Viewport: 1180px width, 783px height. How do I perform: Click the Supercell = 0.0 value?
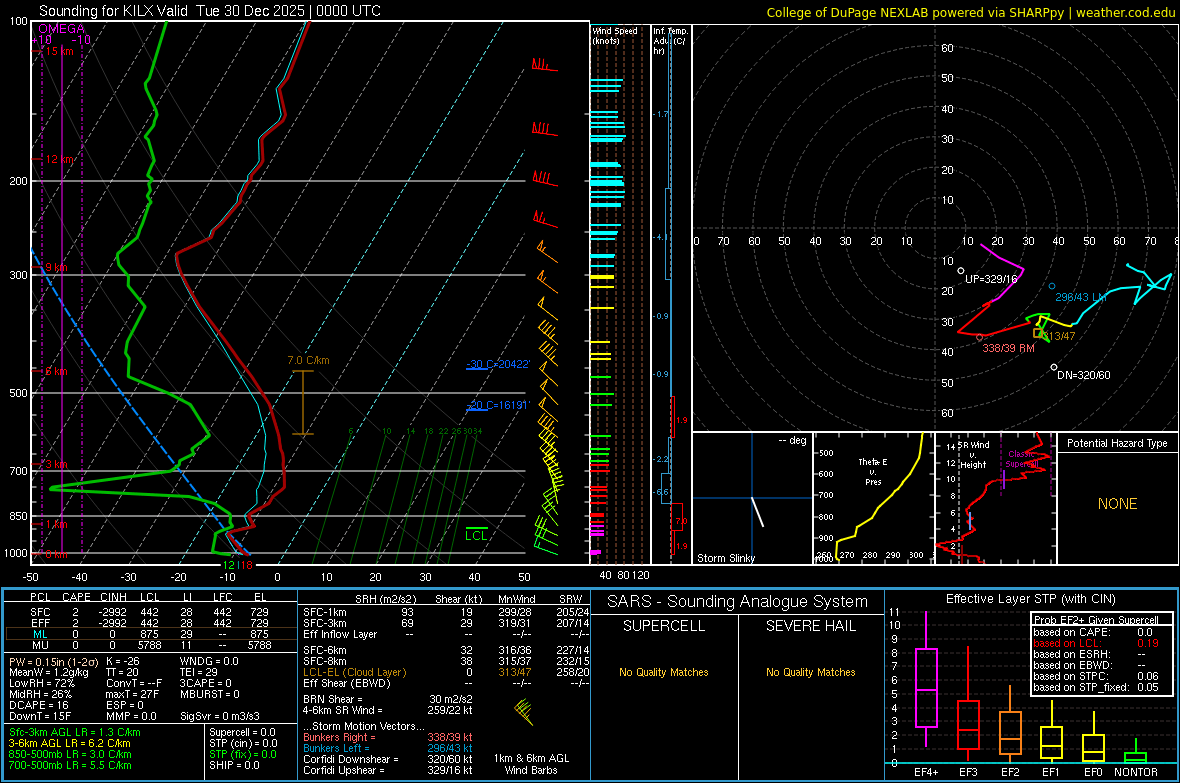242,732
